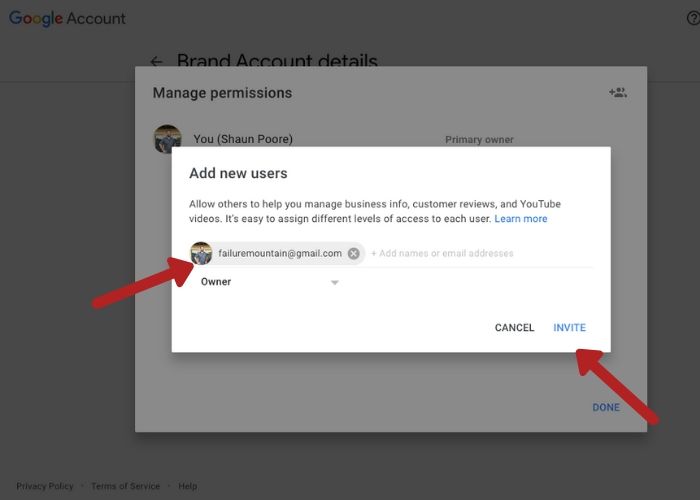Image resolution: width=700 pixels, height=500 pixels.
Task: Click the 'Primary owner' label
Action: click(x=479, y=140)
